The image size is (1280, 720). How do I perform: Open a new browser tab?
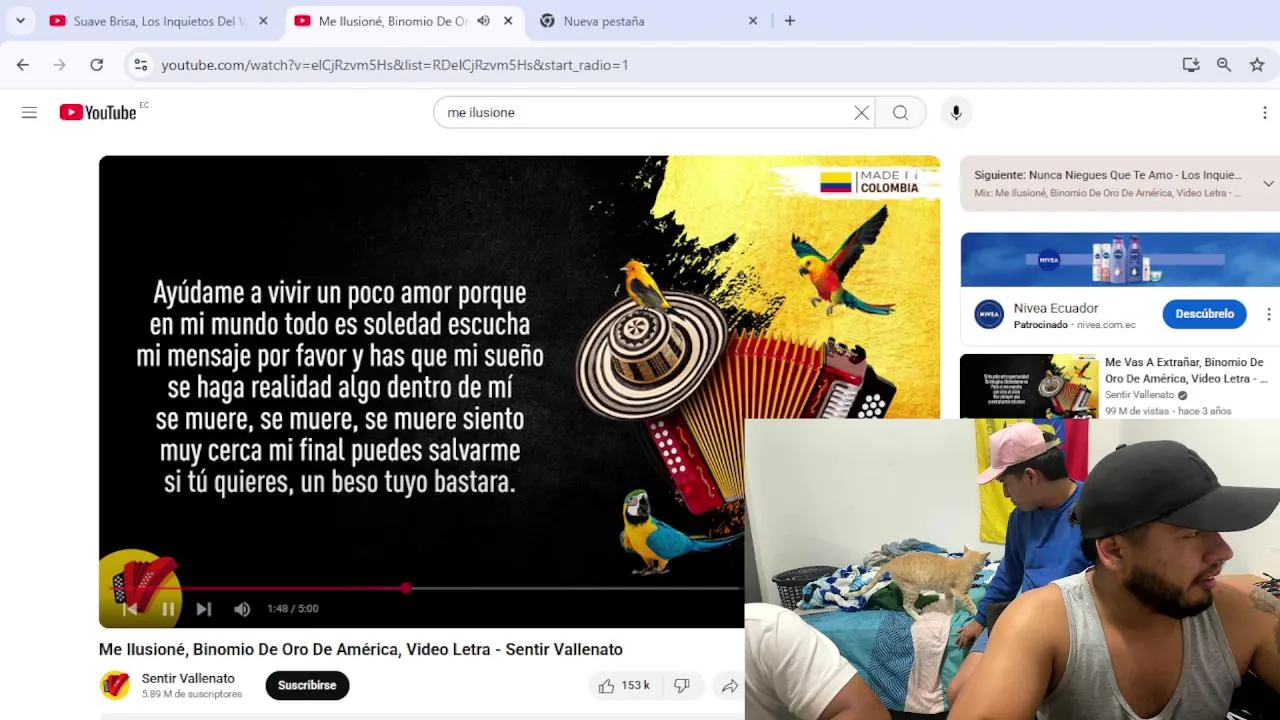[x=790, y=21]
